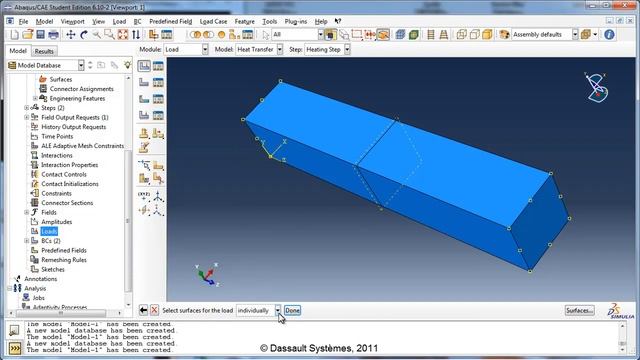Select Interactions in the model tree
The image size is (640, 360).
(x=57, y=156)
